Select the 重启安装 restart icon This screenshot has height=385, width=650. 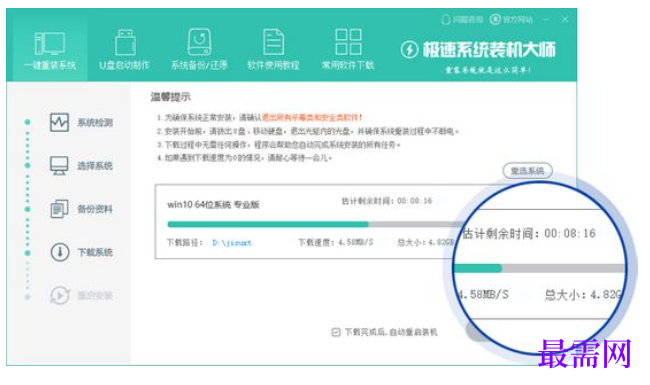click(x=59, y=295)
